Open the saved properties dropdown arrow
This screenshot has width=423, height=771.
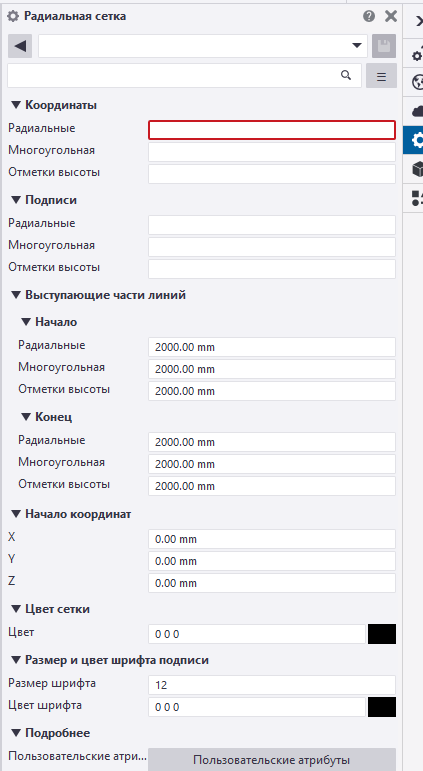[357, 46]
